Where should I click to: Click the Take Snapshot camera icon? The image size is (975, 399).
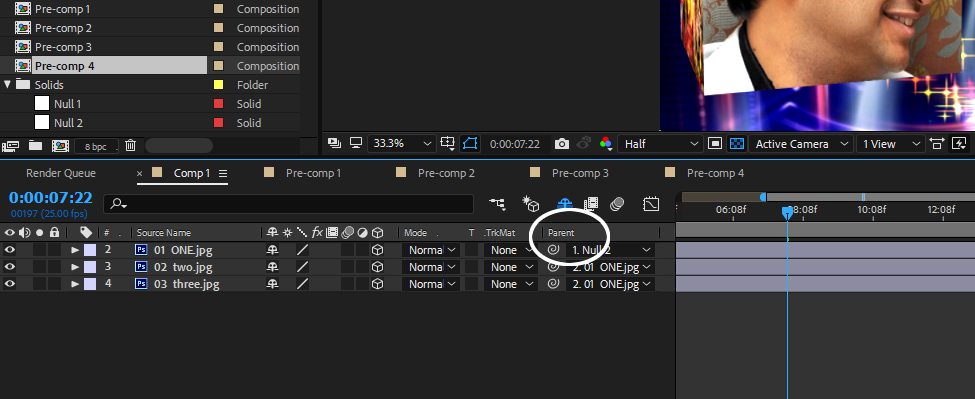tap(561, 144)
